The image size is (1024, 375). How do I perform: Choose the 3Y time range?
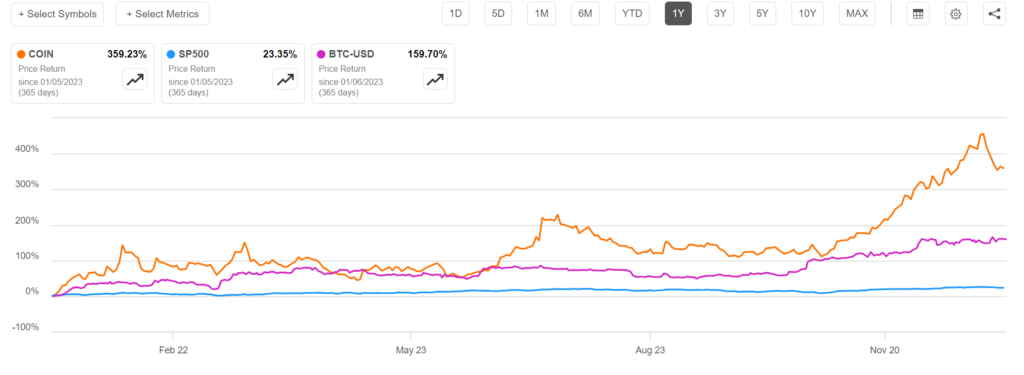[x=720, y=14]
